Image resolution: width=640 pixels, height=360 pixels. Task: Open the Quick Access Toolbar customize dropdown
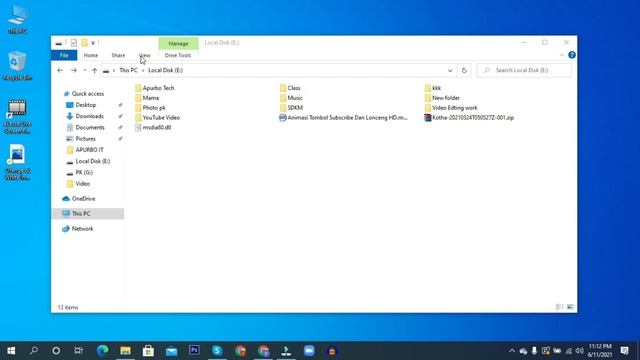tap(93, 43)
